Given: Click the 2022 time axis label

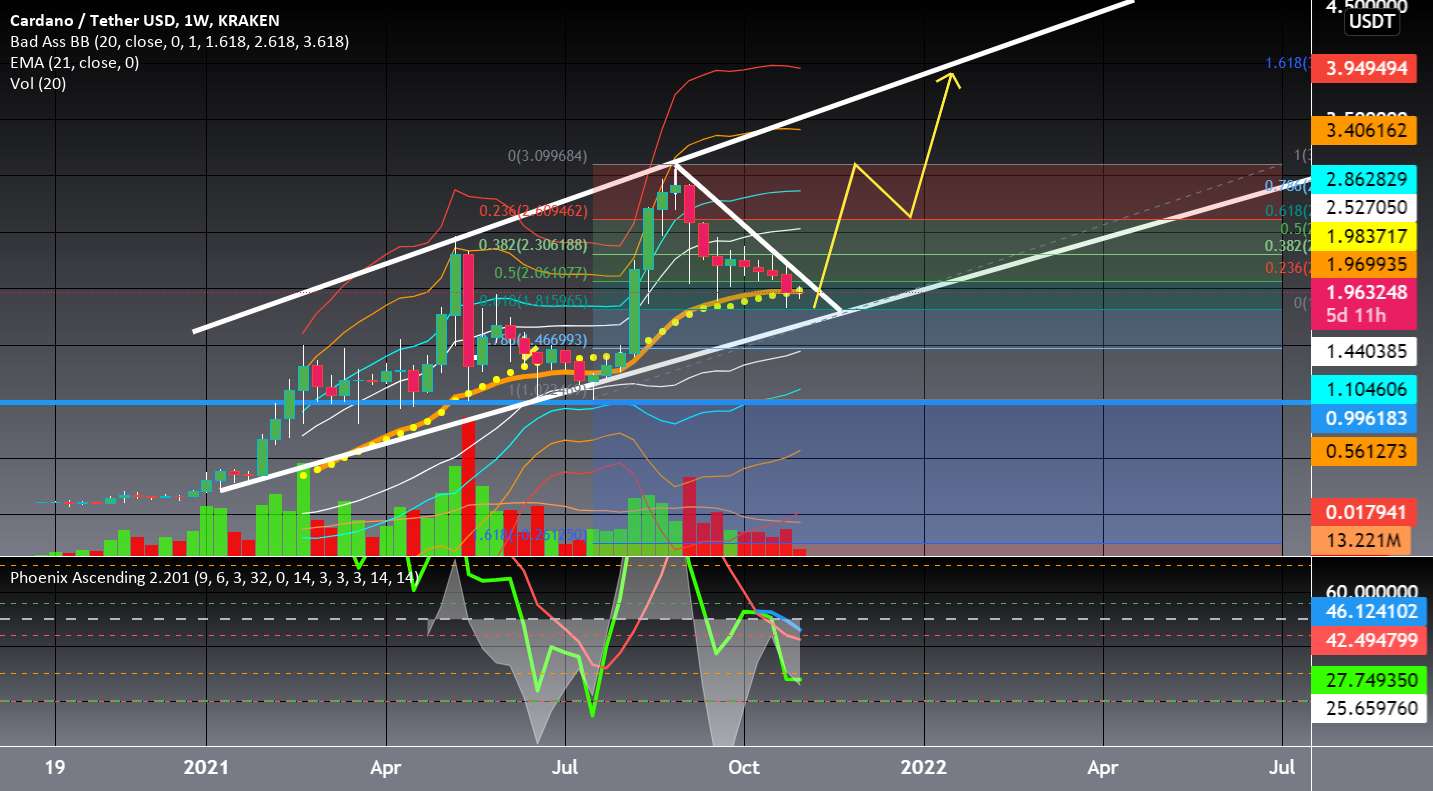Looking at the screenshot, I should (x=924, y=768).
